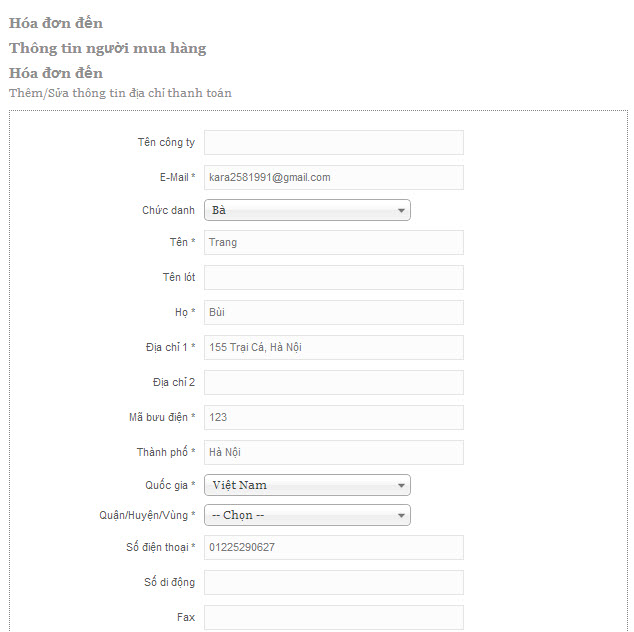Click the Thành phố field with Hà Nội
This screenshot has width=634, height=632.
click(334, 452)
